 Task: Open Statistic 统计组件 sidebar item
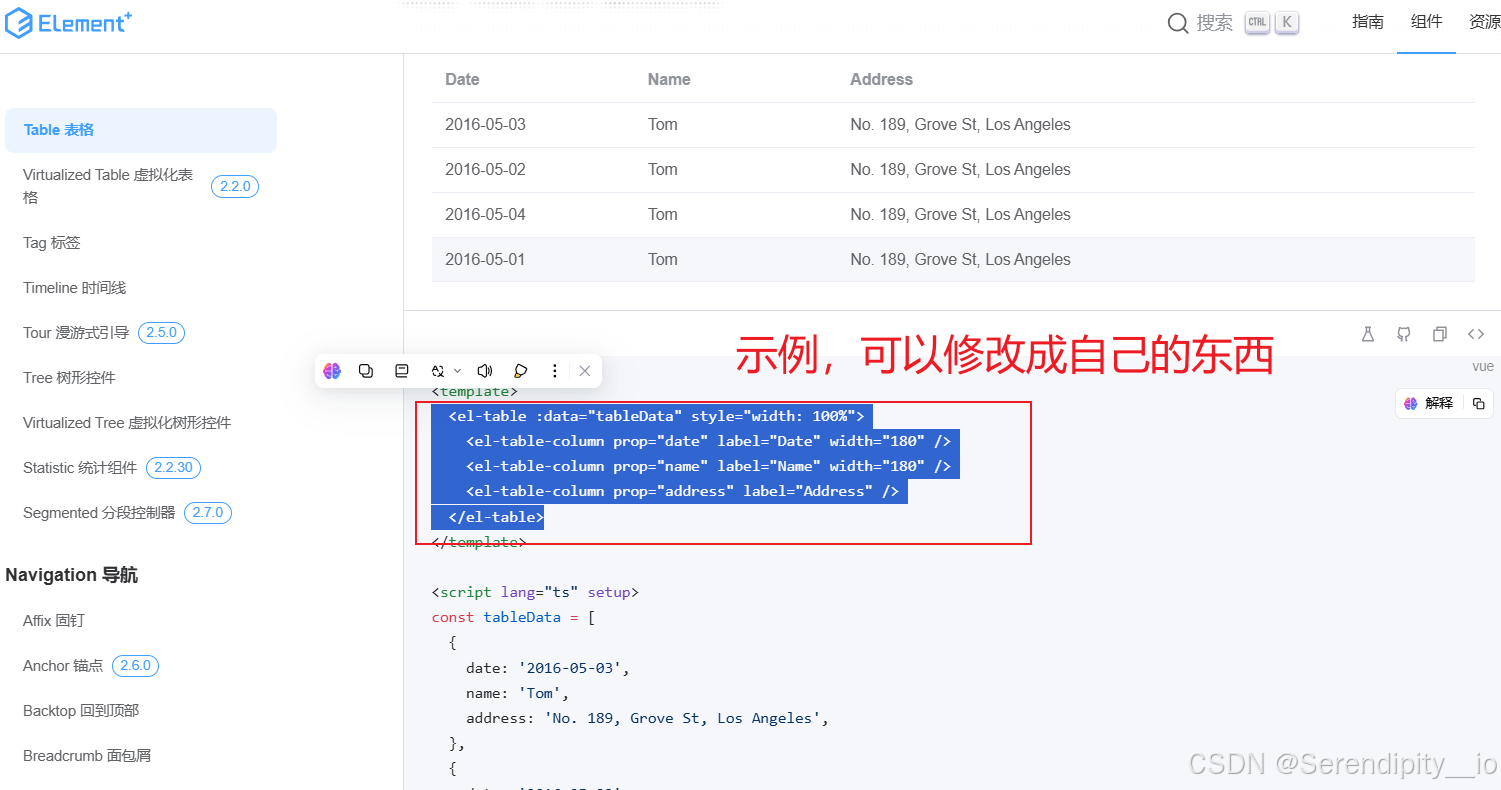80,468
